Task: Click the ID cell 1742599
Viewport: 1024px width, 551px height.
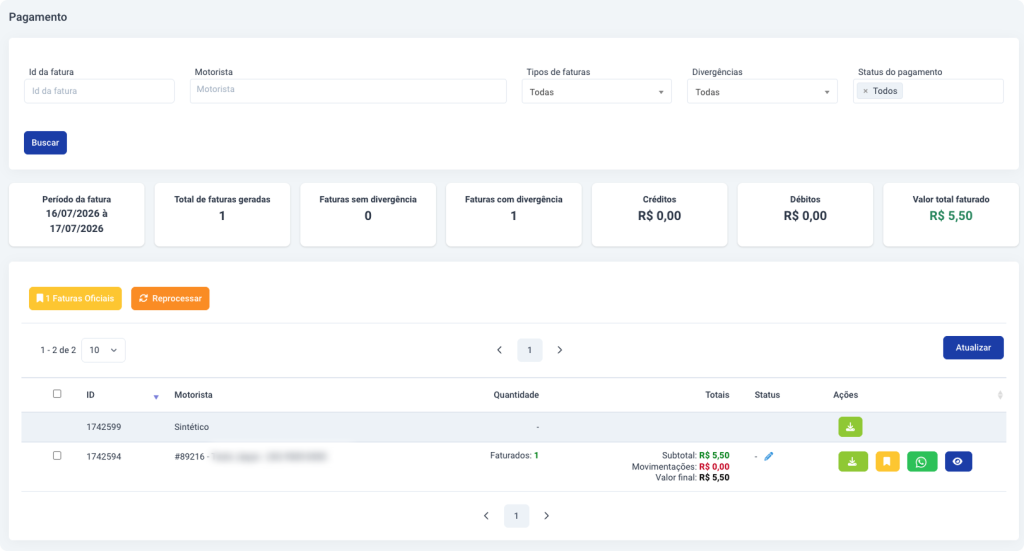Action: click(x=104, y=427)
